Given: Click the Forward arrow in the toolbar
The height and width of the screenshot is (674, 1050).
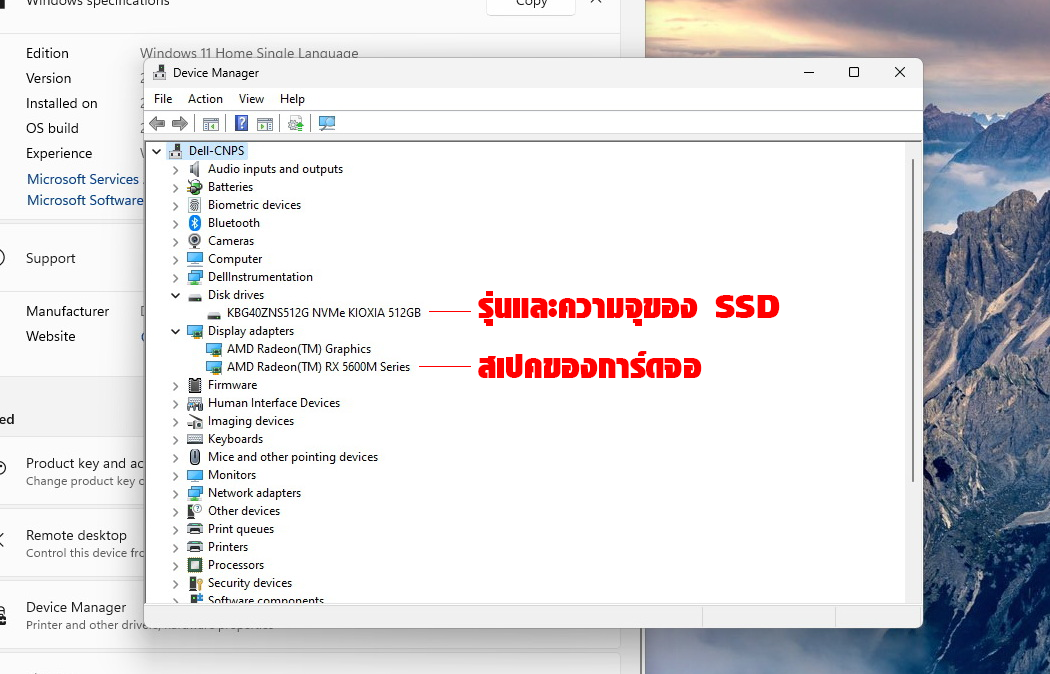Looking at the screenshot, I should [180, 124].
